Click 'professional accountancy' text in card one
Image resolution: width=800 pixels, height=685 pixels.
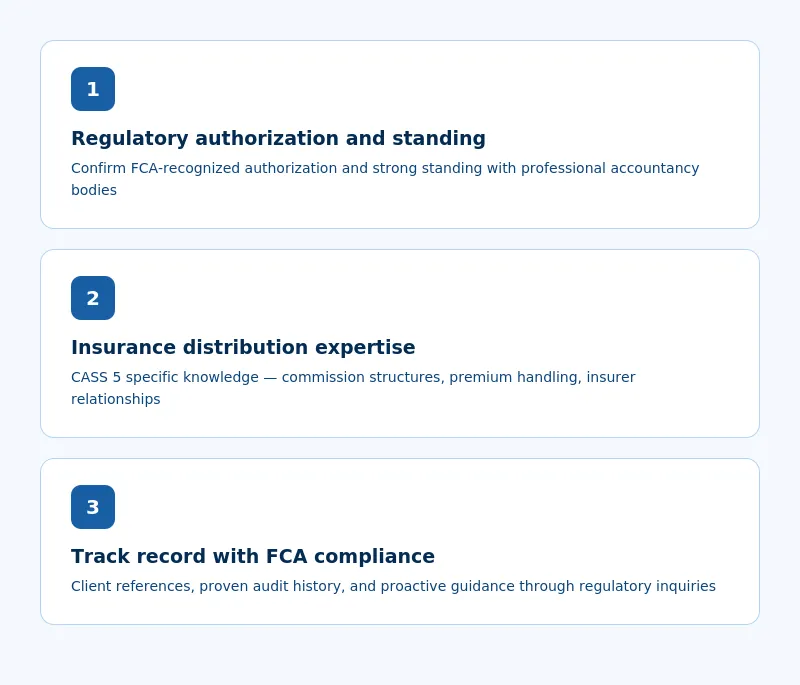point(610,168)
